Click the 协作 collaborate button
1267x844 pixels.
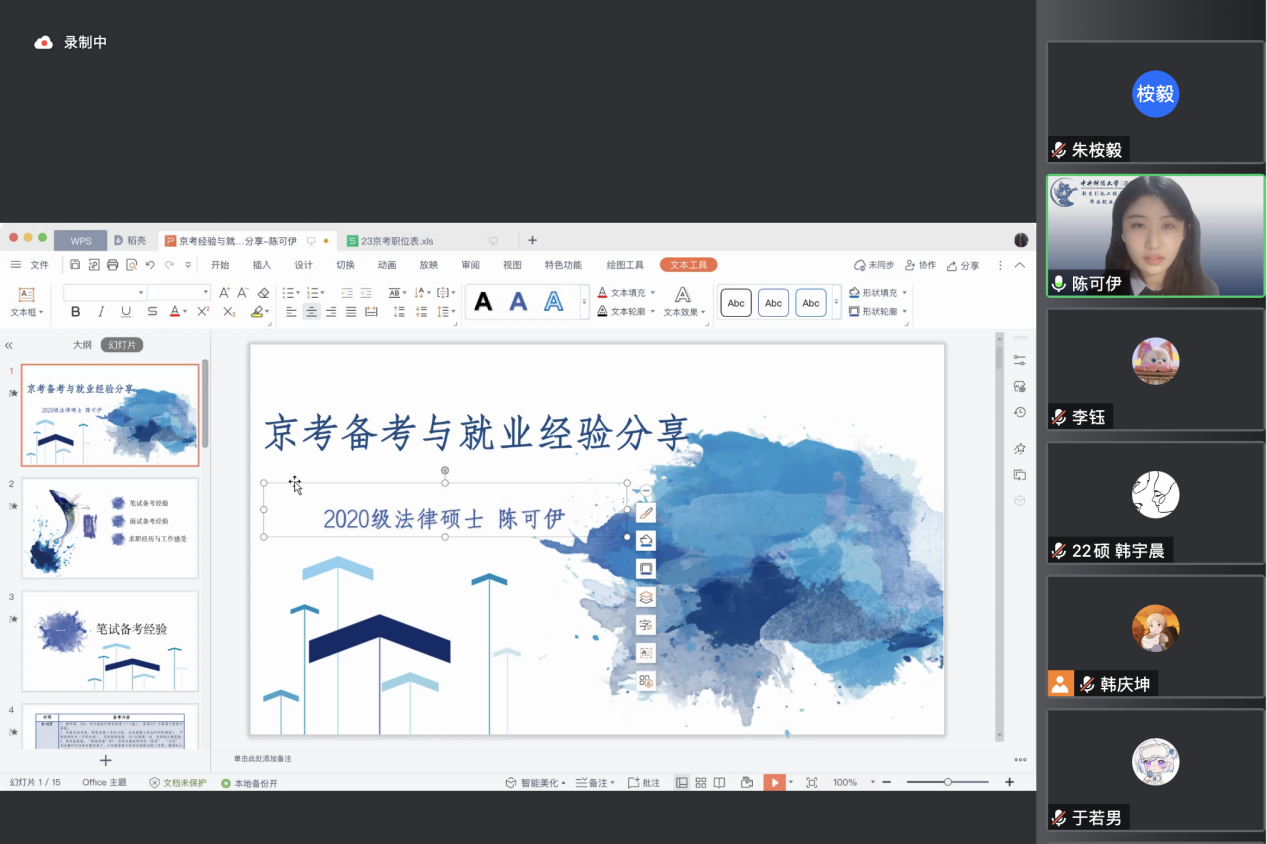click(920, 265)
